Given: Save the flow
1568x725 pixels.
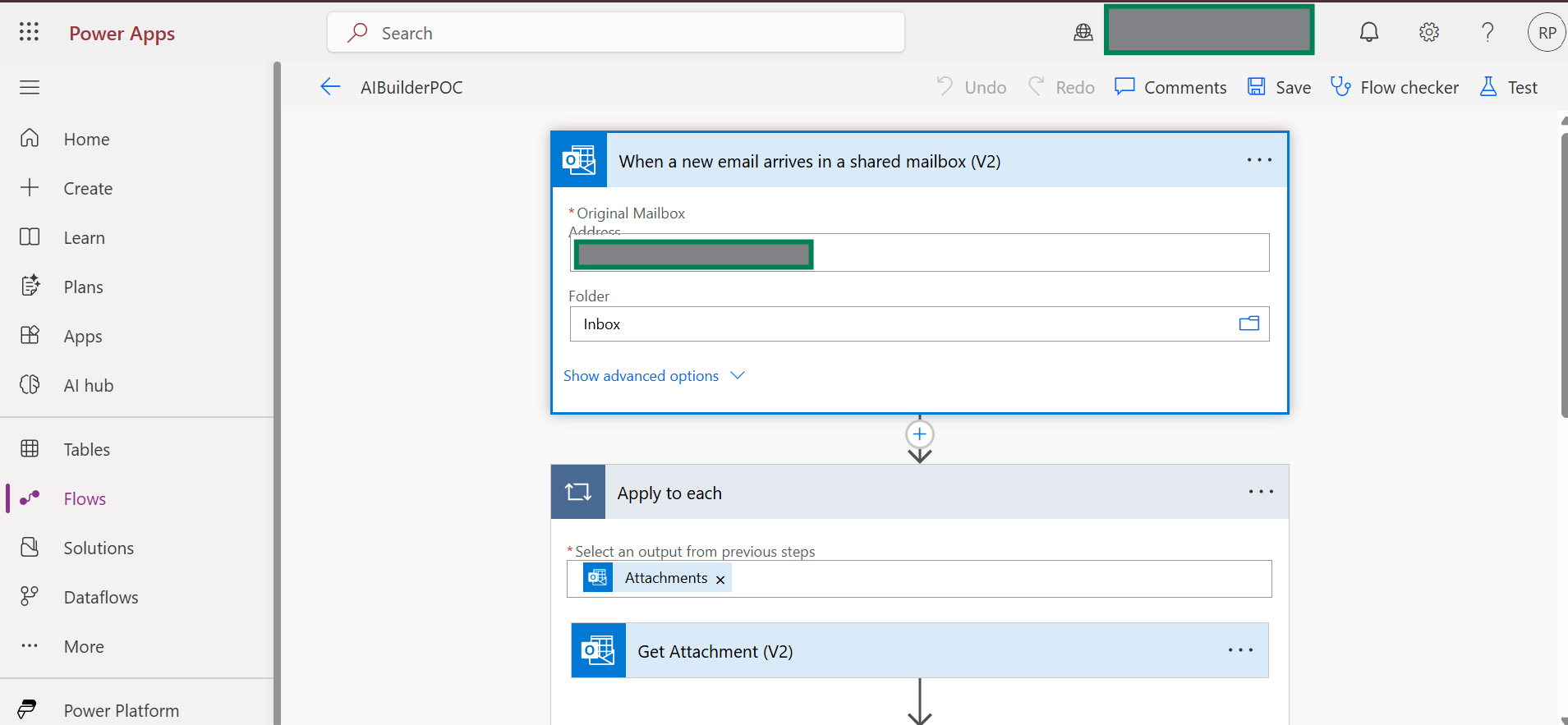Looking at the screenshot, I should (1279, 87).
